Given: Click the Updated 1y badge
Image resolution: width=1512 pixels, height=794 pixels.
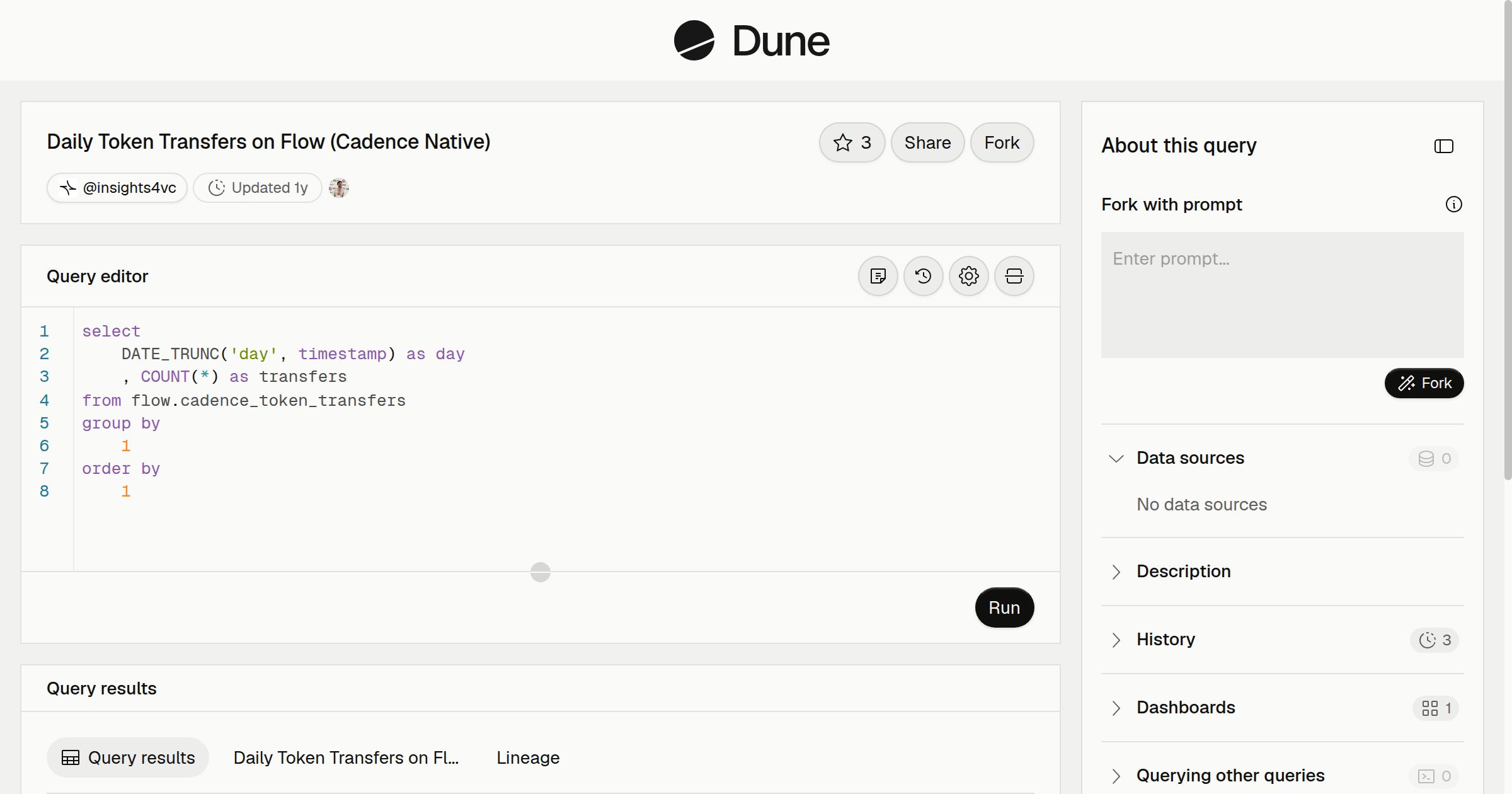Looking at the screenshot, I should click(258, 188).
